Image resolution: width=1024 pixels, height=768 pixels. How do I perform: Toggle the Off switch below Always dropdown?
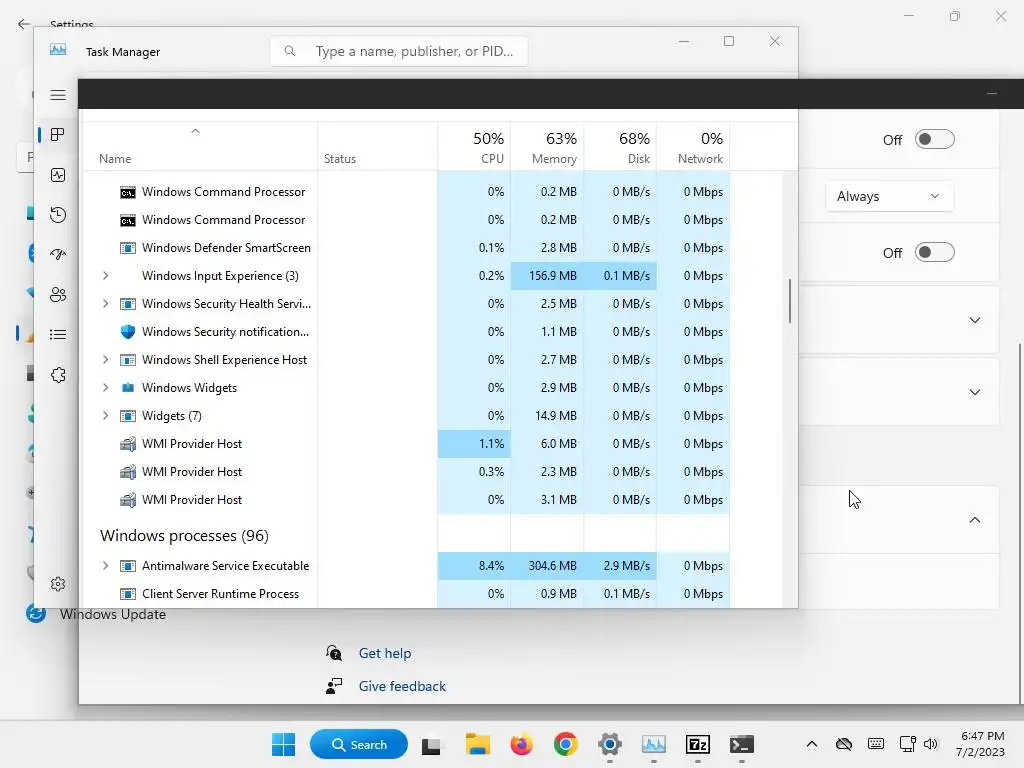coord(935,252)
